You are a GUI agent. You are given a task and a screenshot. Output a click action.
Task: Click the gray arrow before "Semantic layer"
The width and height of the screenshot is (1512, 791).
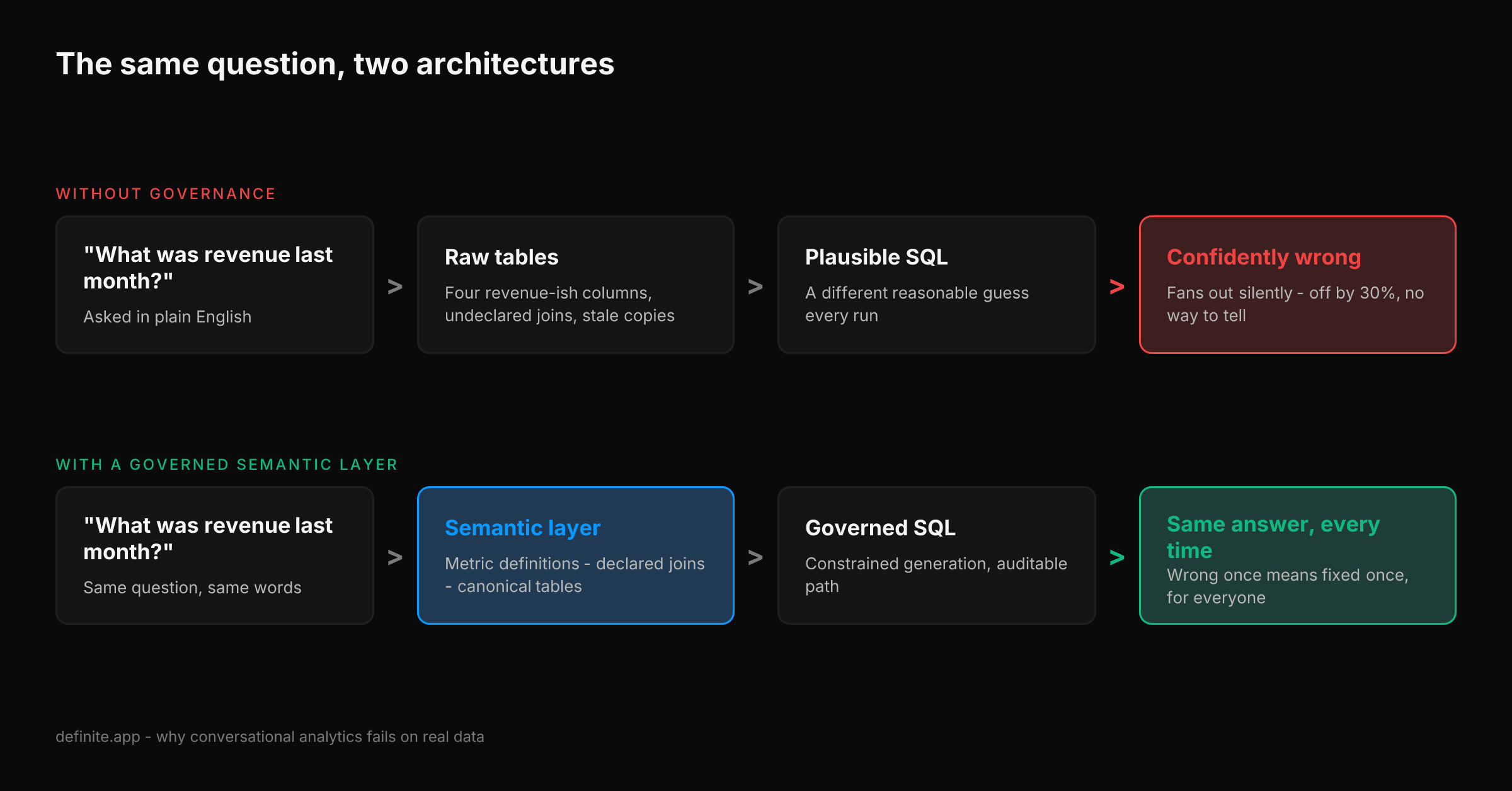click(395, 557)
